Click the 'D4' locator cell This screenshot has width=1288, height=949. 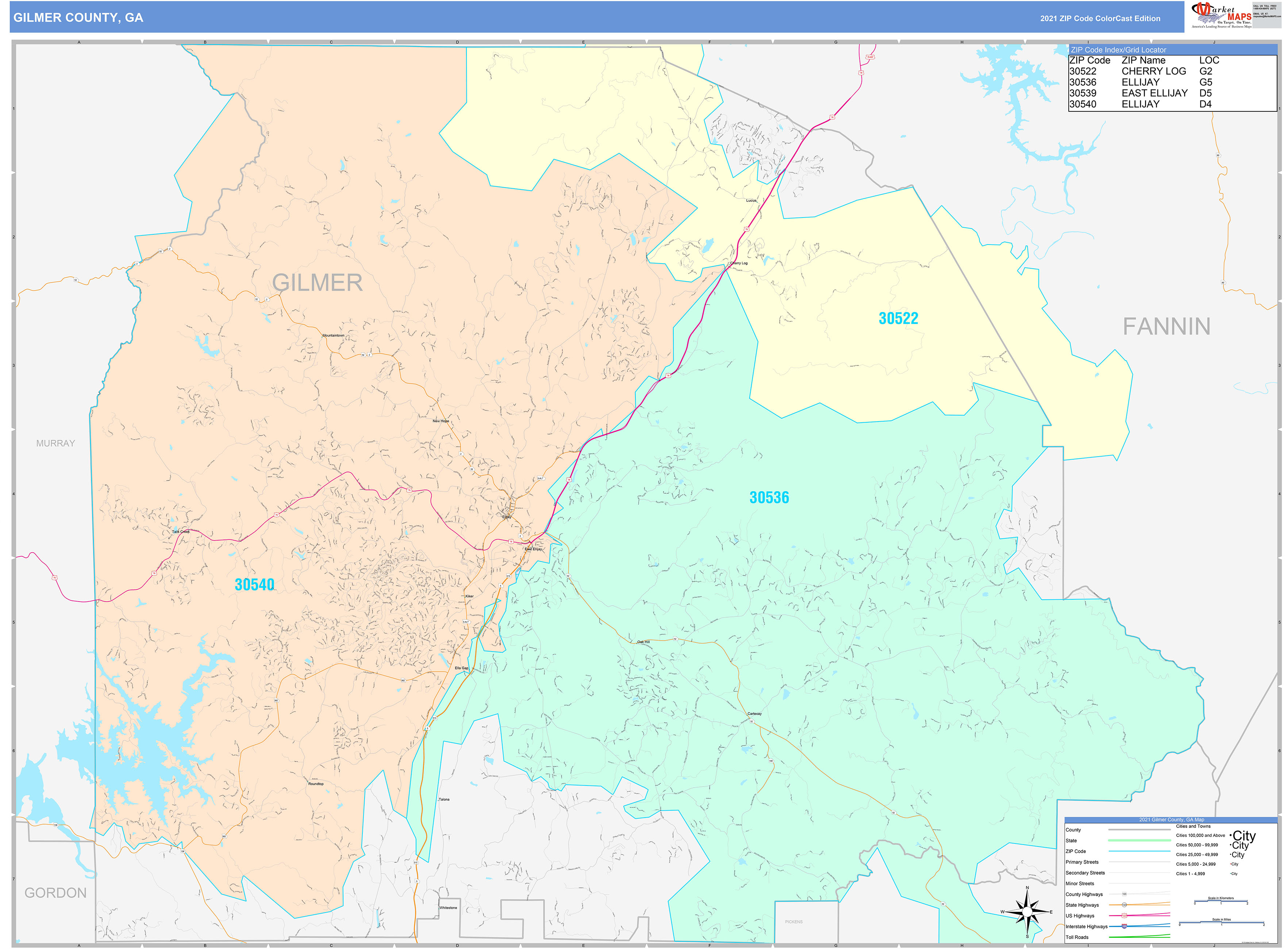click(x=1205, y=104)
